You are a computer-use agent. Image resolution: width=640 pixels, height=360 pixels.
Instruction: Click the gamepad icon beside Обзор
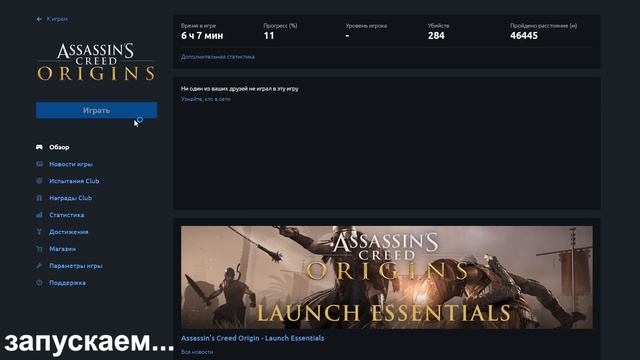click(x=39, y=147)
